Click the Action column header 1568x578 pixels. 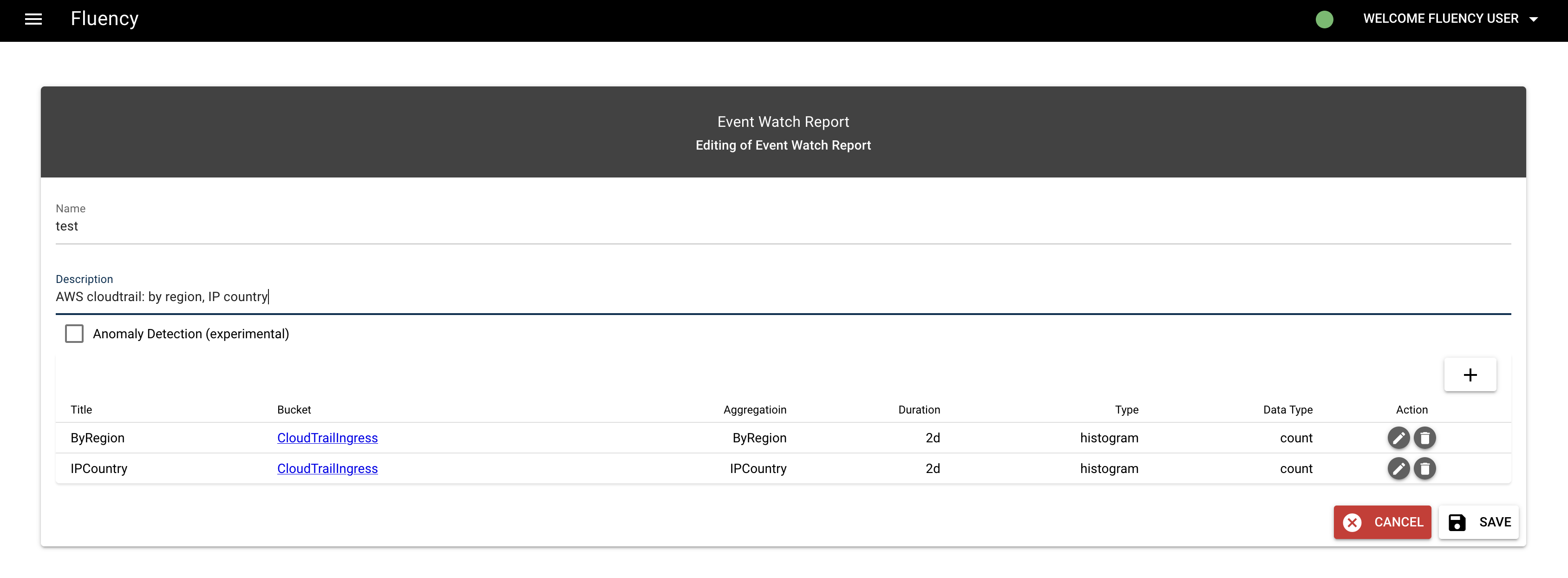[1411, 410]
